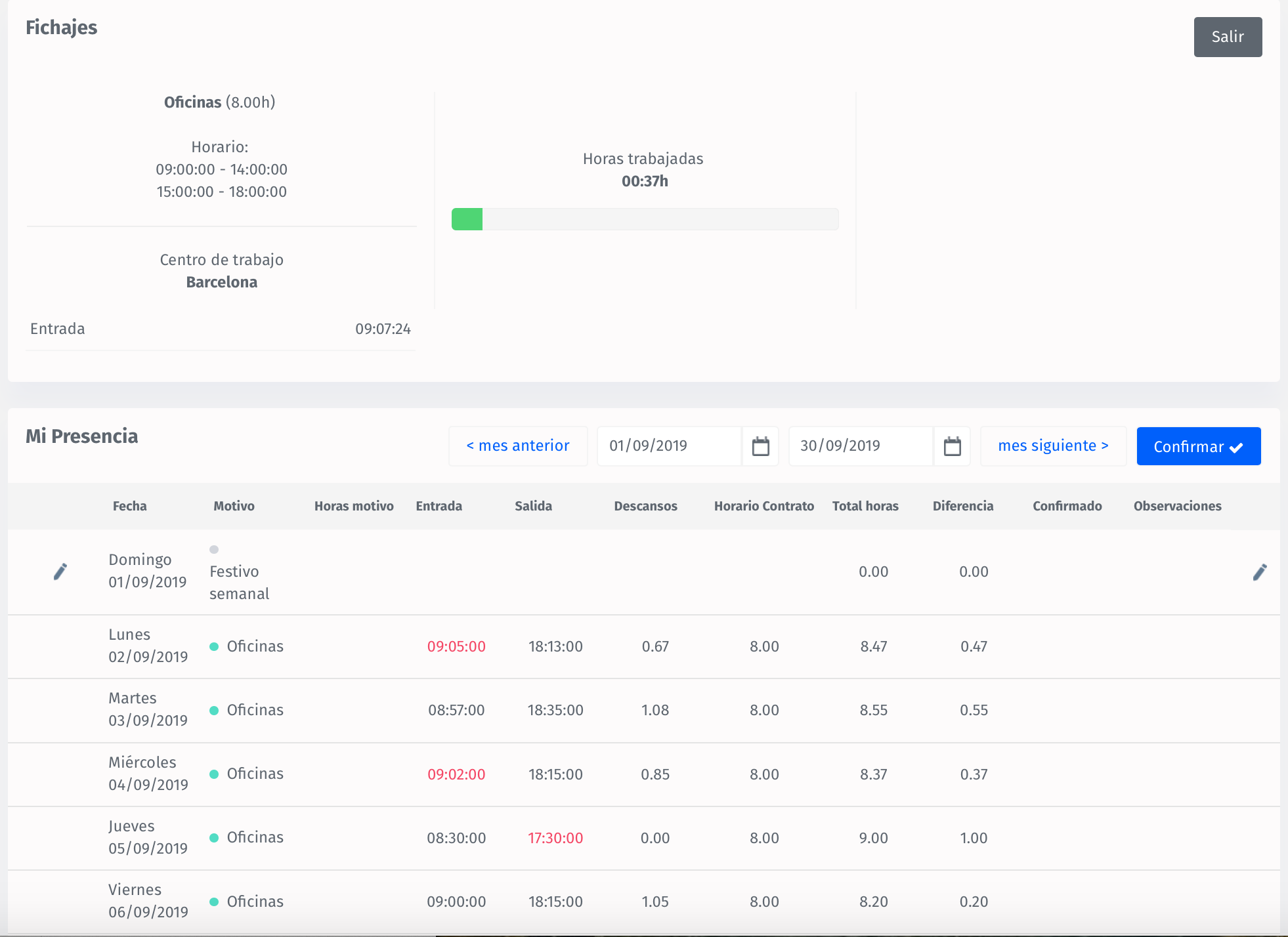Advance to next month with mes siguiente
The width and height of the screenshot is (1288, 937).
pos(1053,446)
